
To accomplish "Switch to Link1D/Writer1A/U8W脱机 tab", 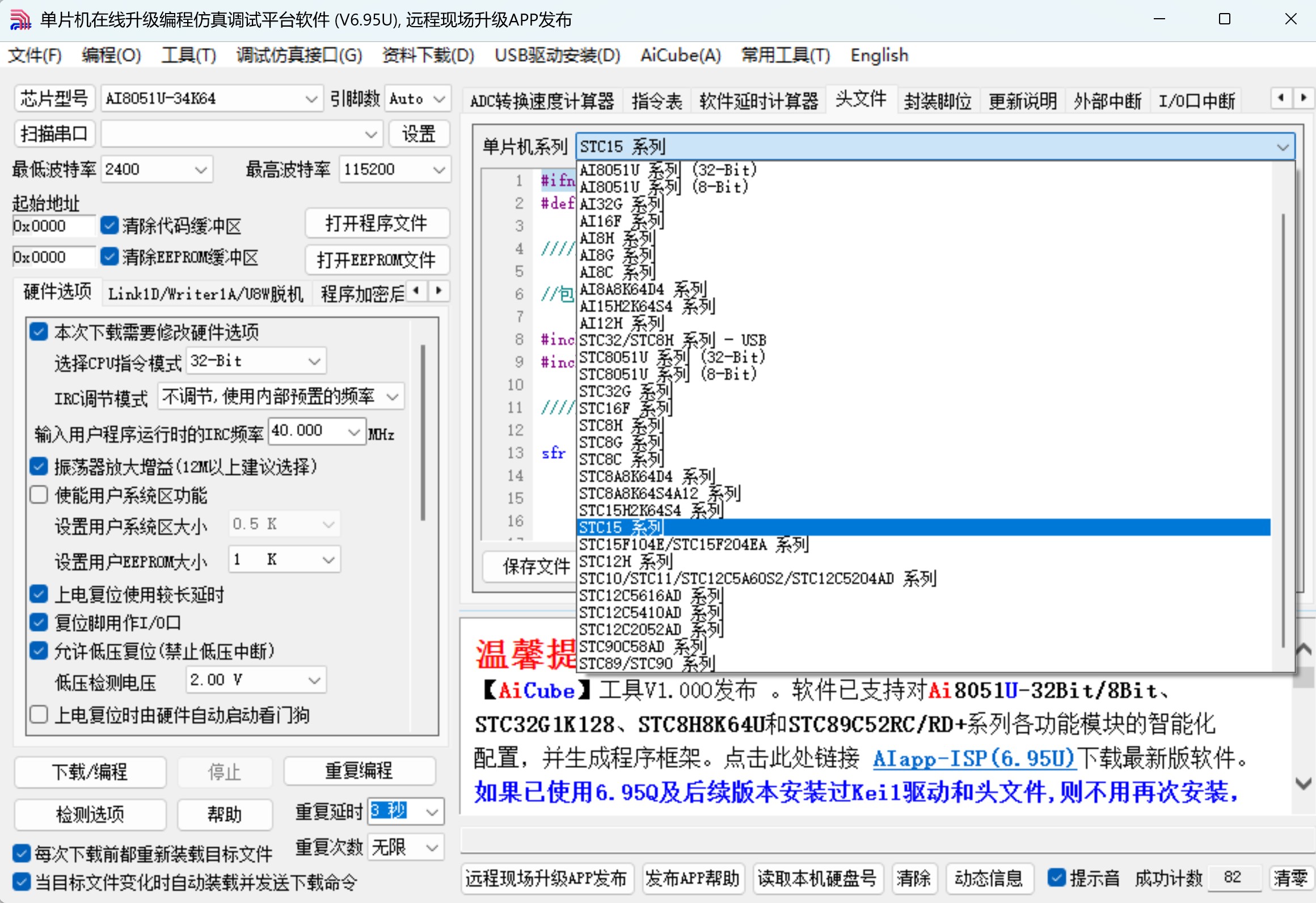I will [x=206, y=293].
